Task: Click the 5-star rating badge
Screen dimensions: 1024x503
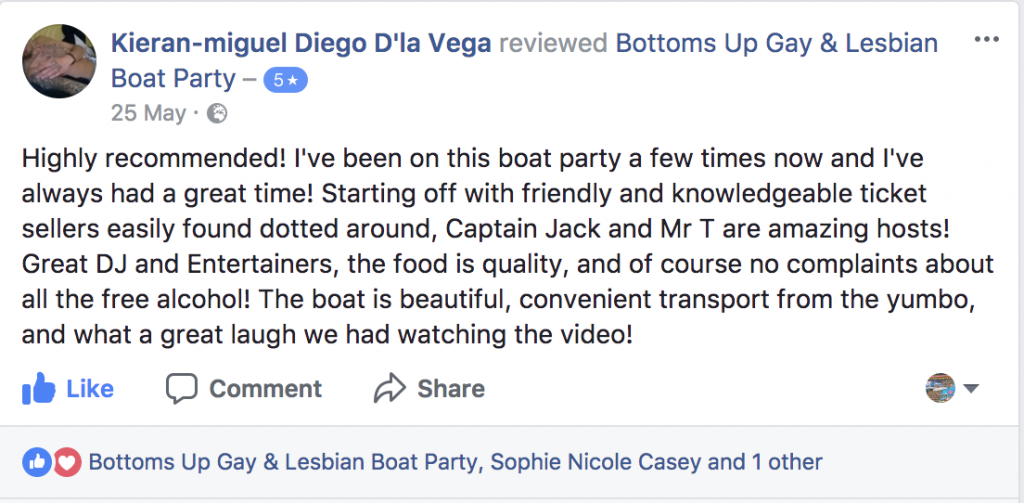Action: point(285,80)
